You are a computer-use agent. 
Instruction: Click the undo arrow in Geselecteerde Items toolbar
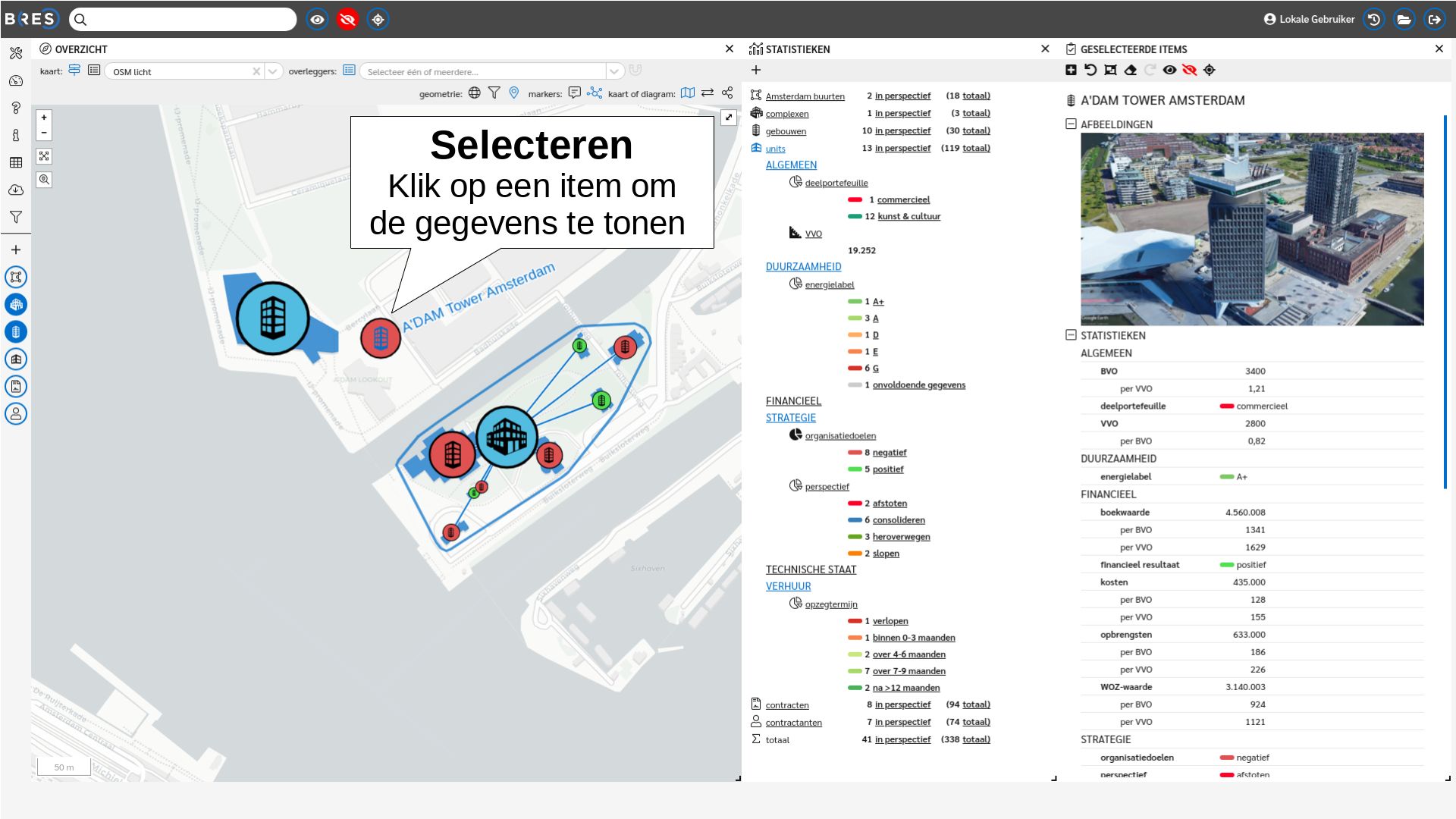(1090, 71)
